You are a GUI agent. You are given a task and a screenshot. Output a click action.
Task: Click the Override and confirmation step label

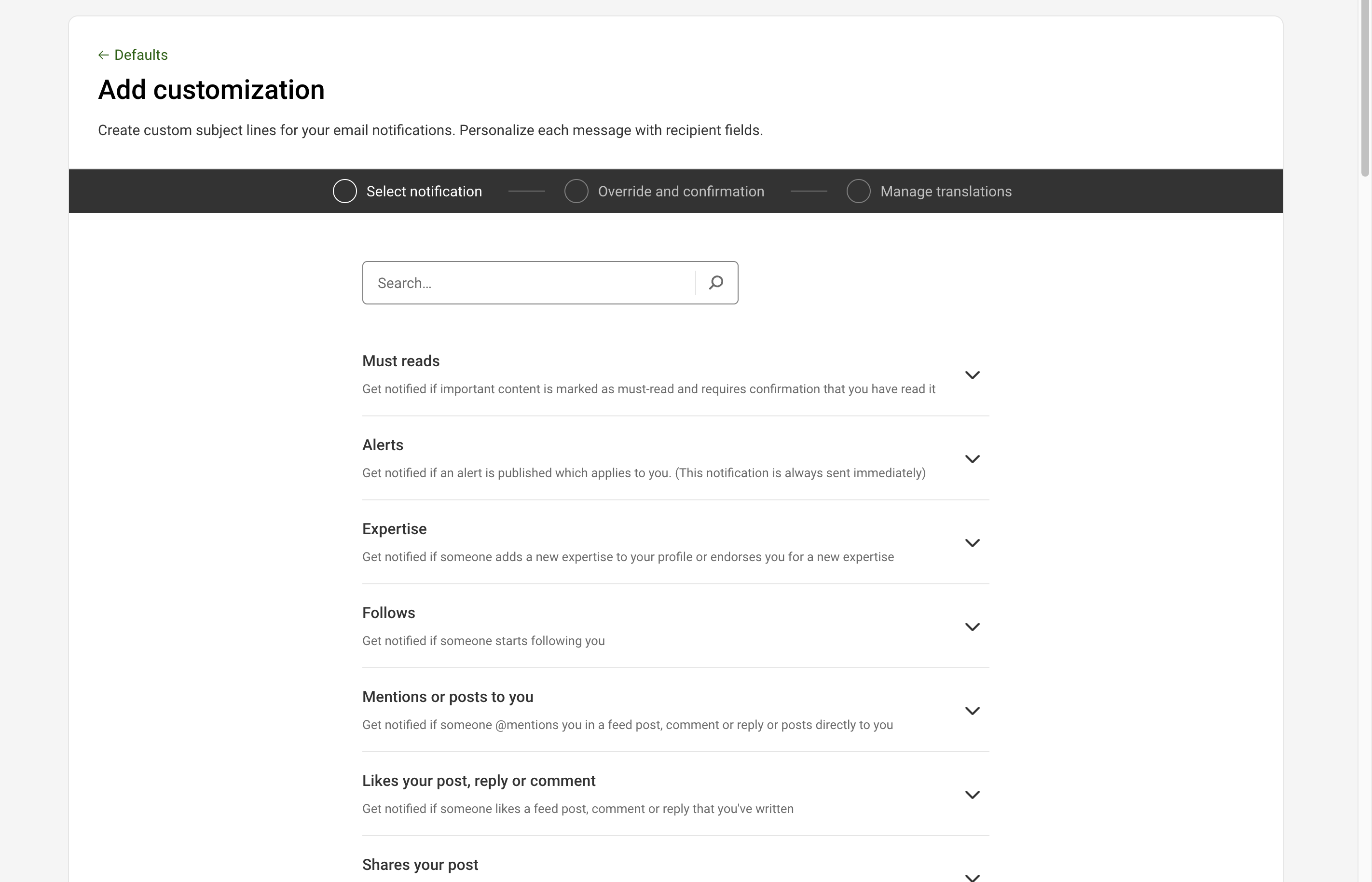pos(680,191)
